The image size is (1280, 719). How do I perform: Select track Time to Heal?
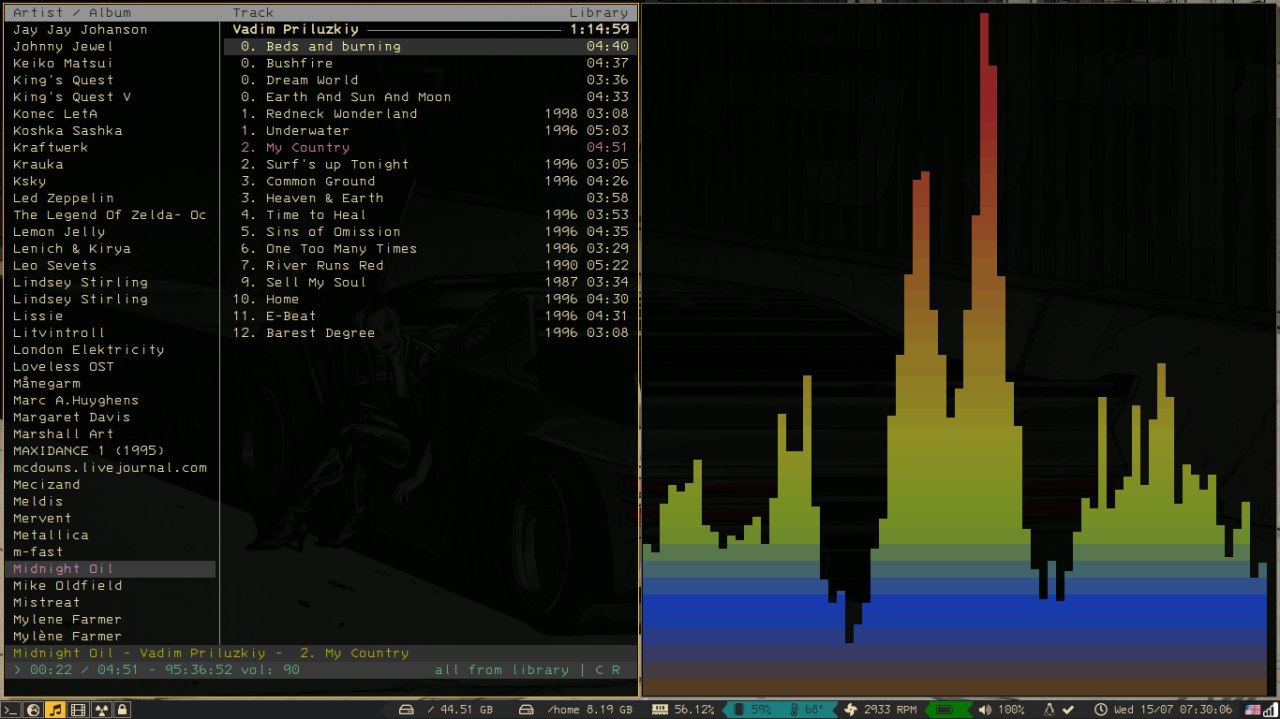(x=430, y=215)
